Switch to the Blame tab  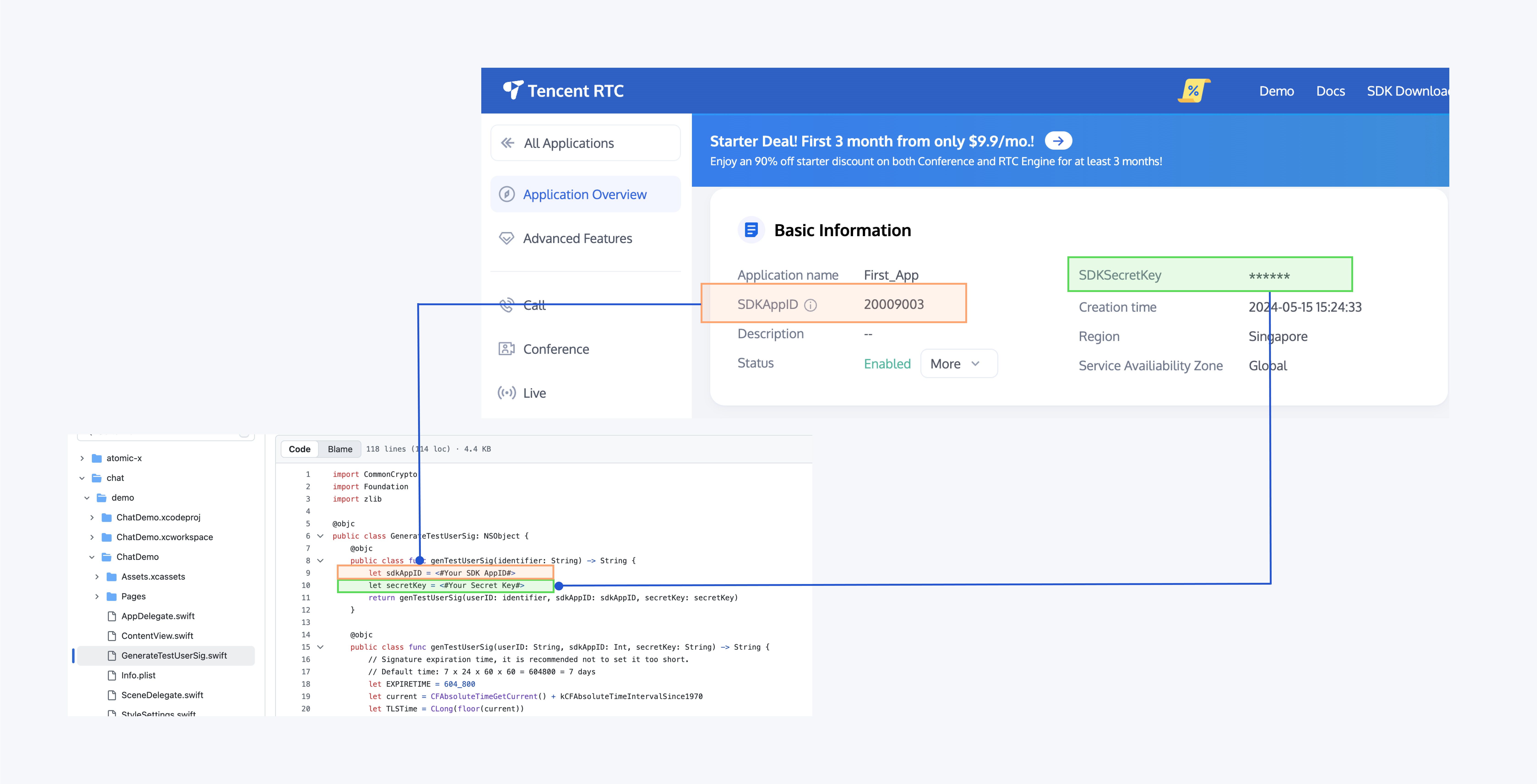tap(340, 449)
